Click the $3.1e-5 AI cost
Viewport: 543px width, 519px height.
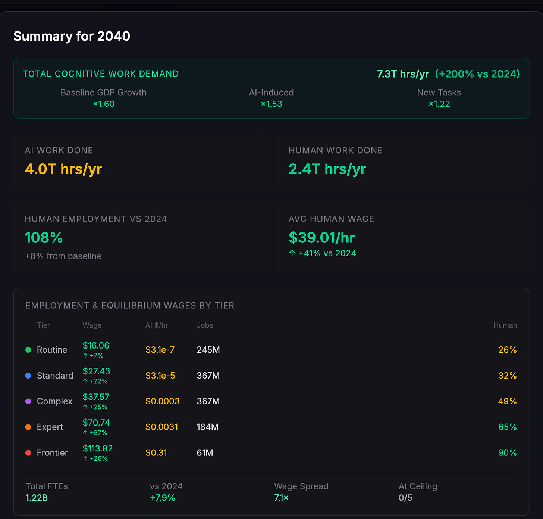(160, 376)
